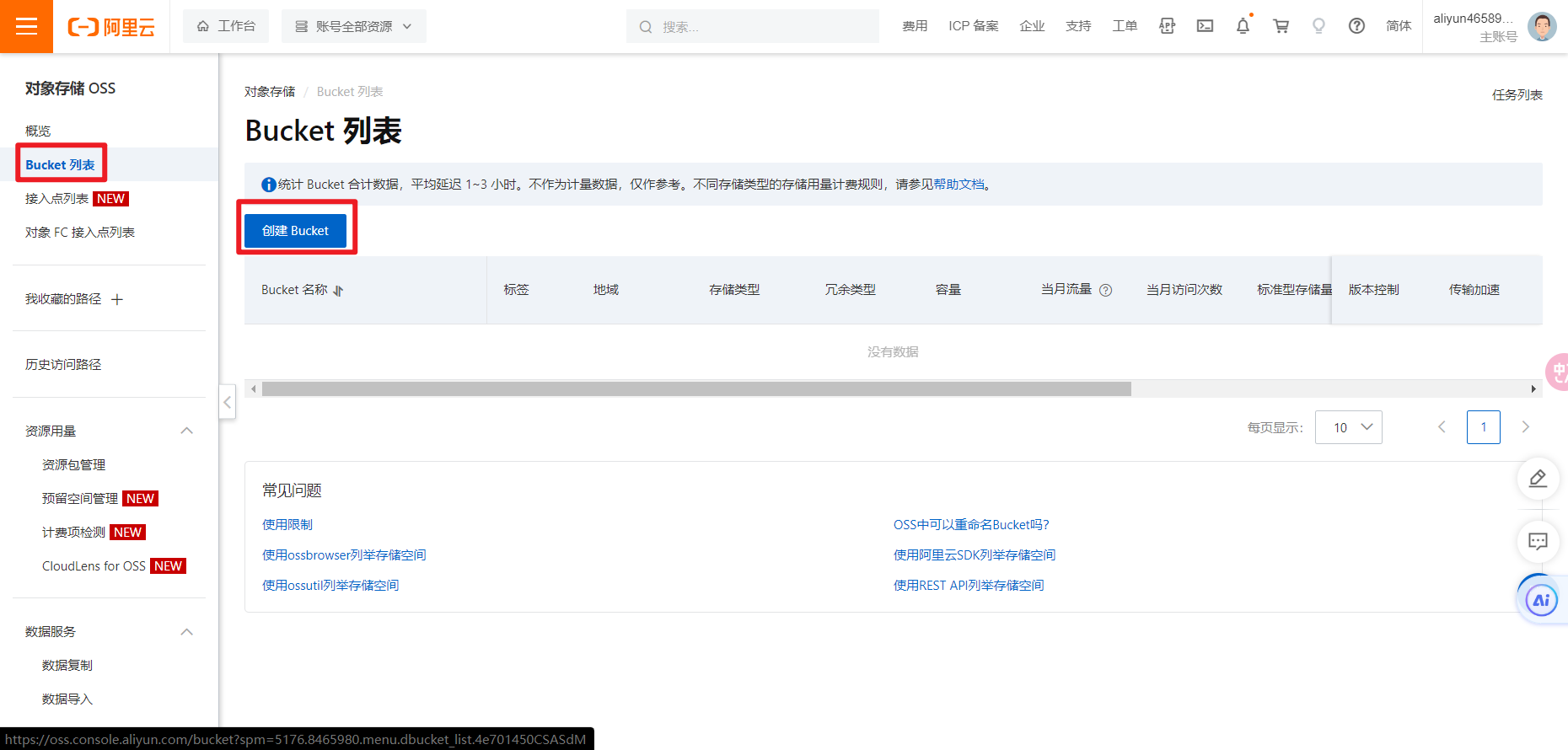The height and width of the screenshot is (750, 1568).
Task: Open the 工作台 workbench home
Action: click(x=226, y=26)
